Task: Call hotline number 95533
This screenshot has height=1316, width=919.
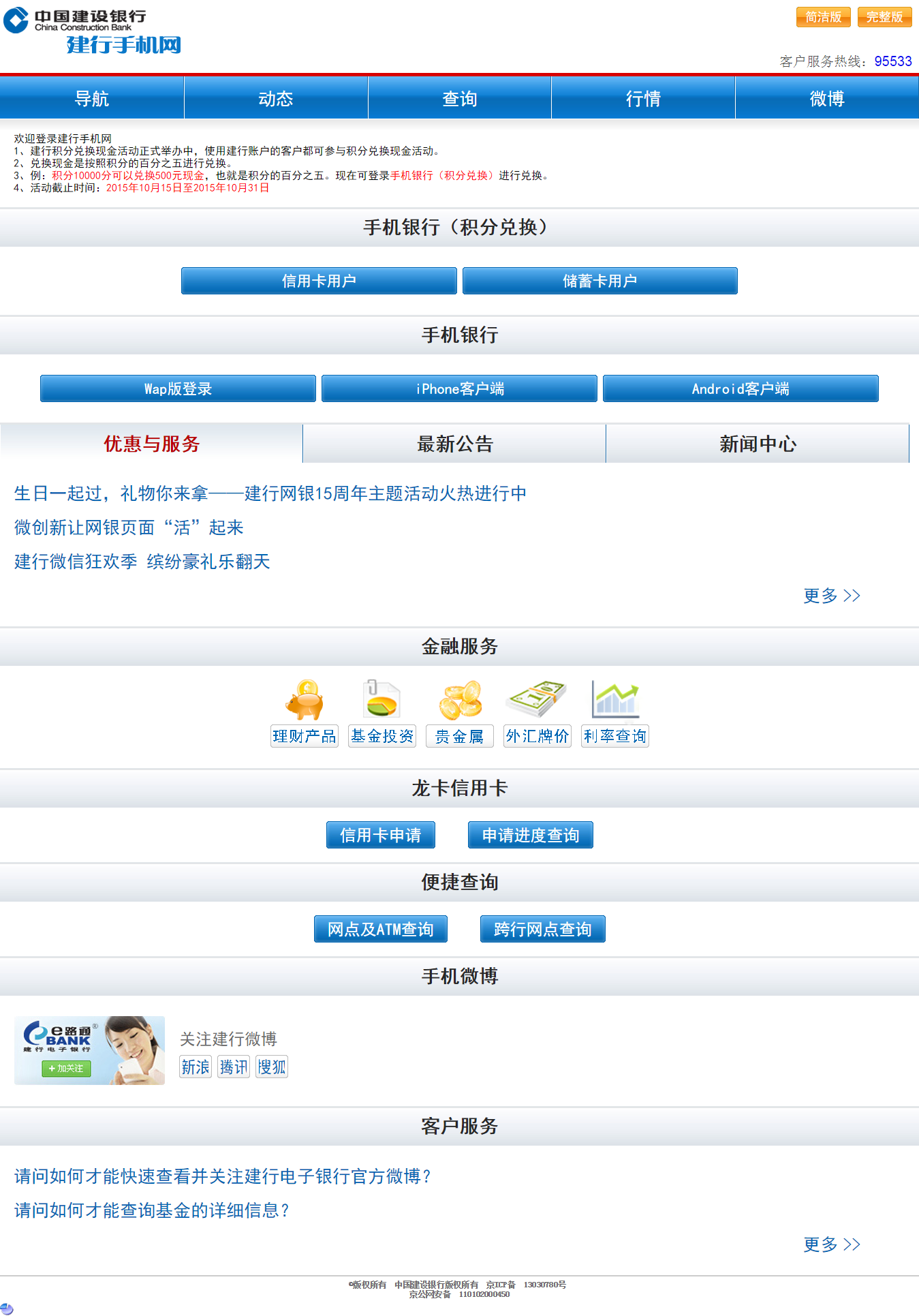Action: click(892, 61)
